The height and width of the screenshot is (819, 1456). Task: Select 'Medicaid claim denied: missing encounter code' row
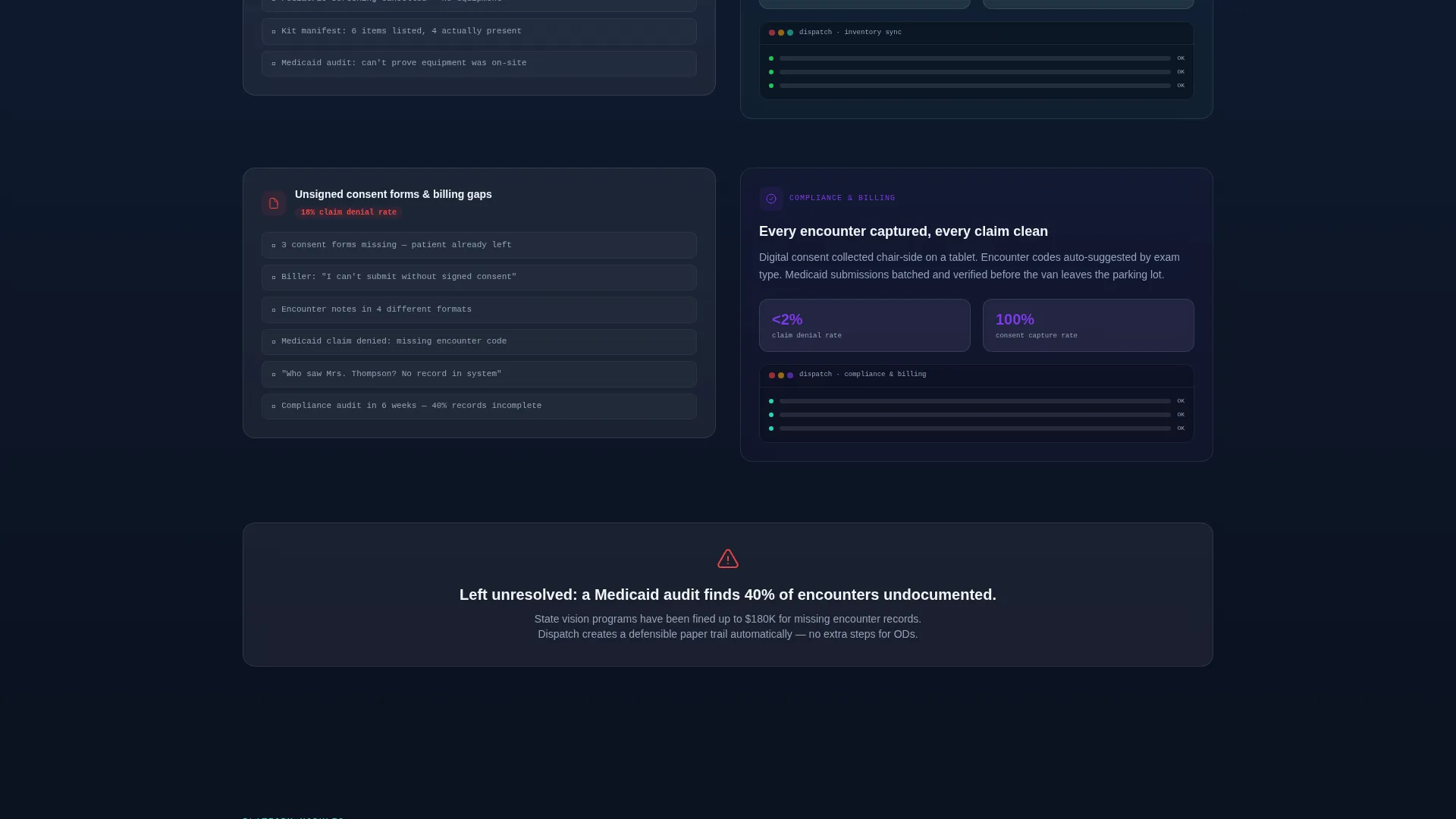(x=479, y=342)
